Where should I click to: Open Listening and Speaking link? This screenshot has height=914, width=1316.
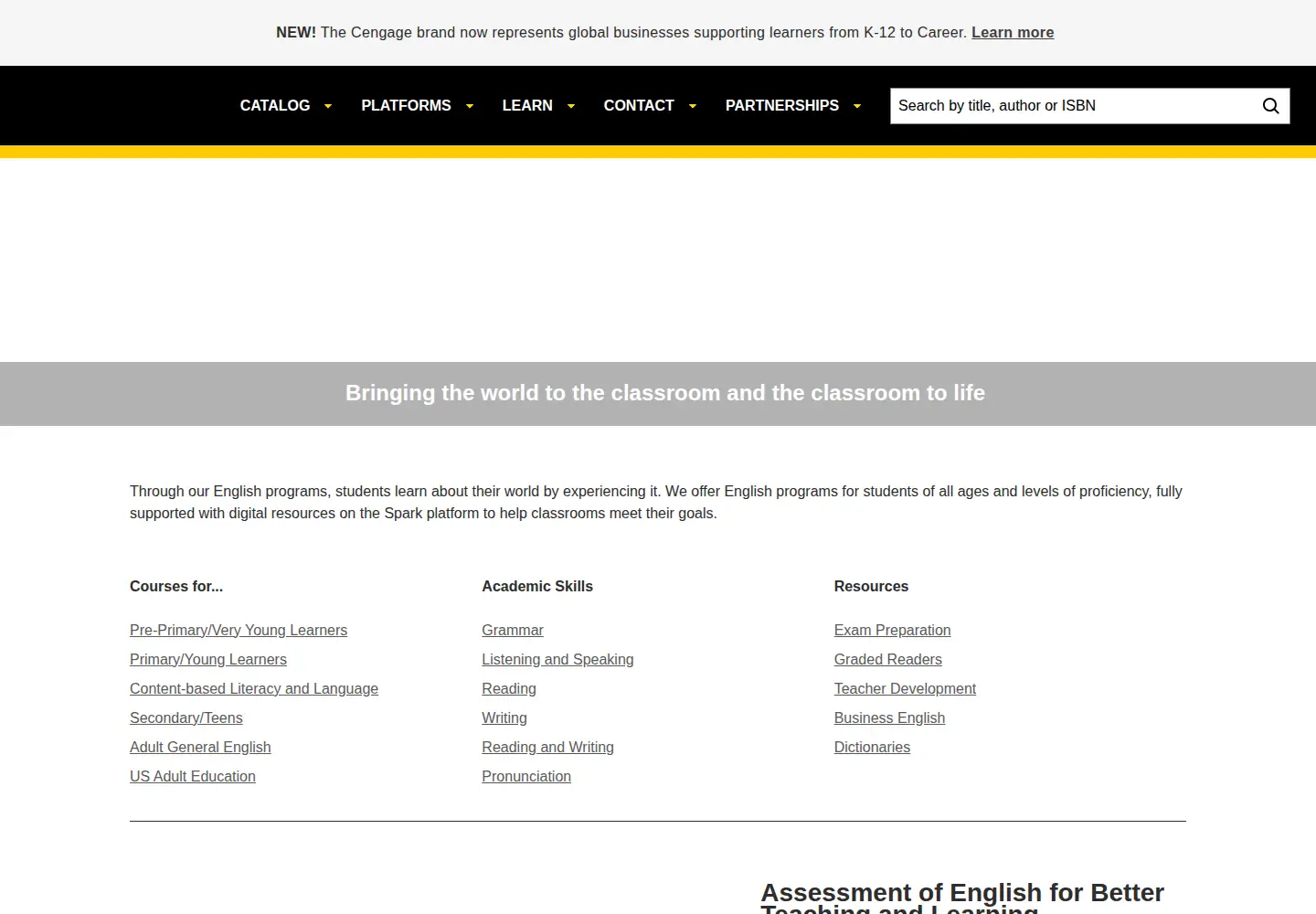point(557,660)
